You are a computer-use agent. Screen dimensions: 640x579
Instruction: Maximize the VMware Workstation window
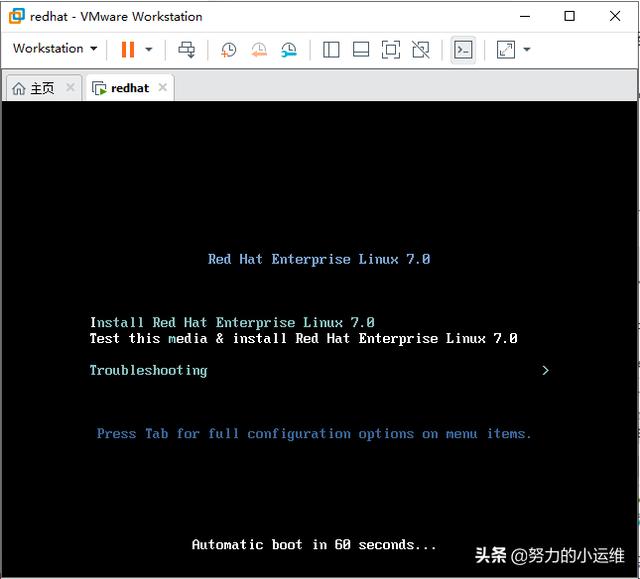click(x=569, y=16)
